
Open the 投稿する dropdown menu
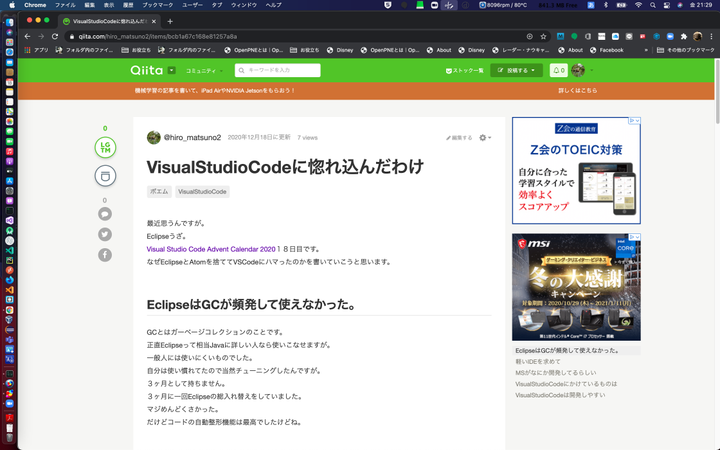(x=516, y=71)
